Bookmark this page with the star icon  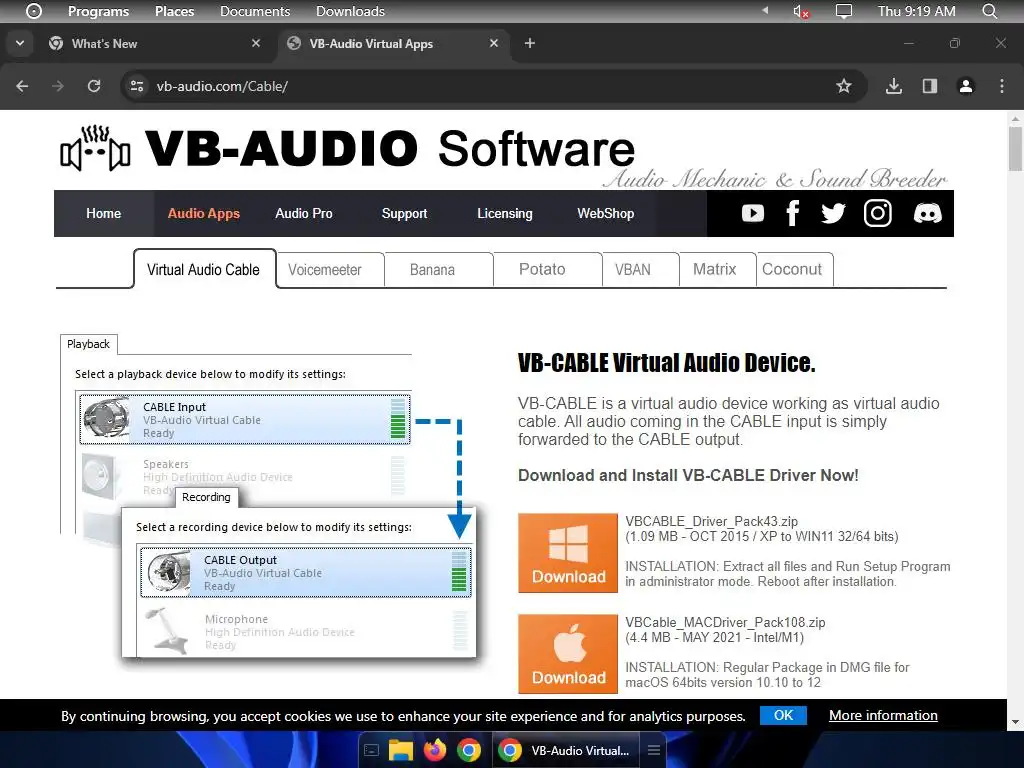click(x=844, y=86)
